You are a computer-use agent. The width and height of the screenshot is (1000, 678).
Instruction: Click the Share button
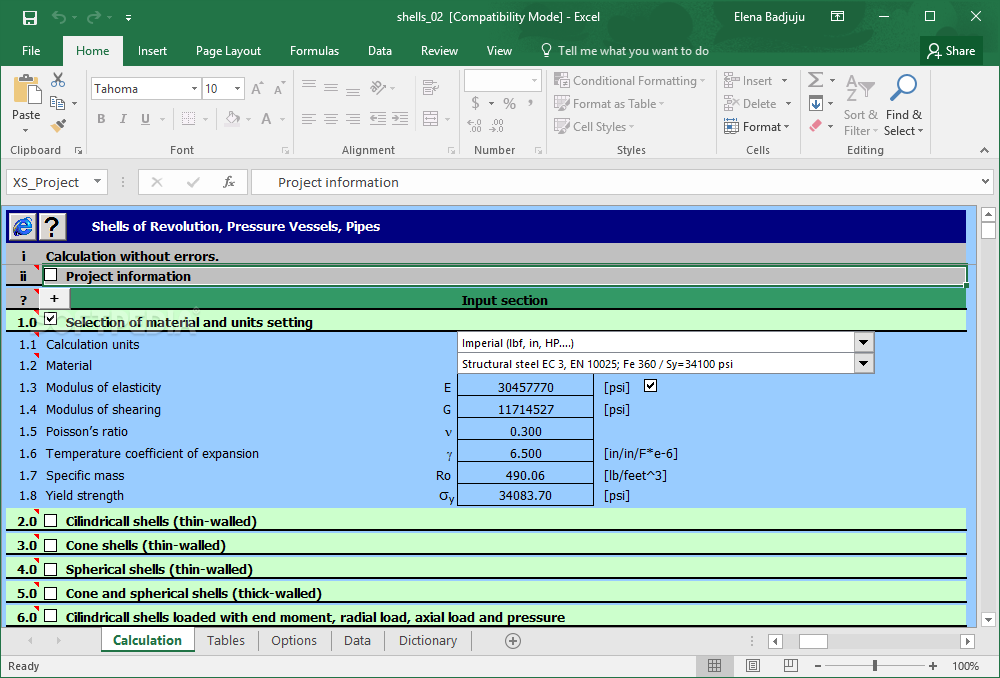pyautogui.click(x=951, y=51)
